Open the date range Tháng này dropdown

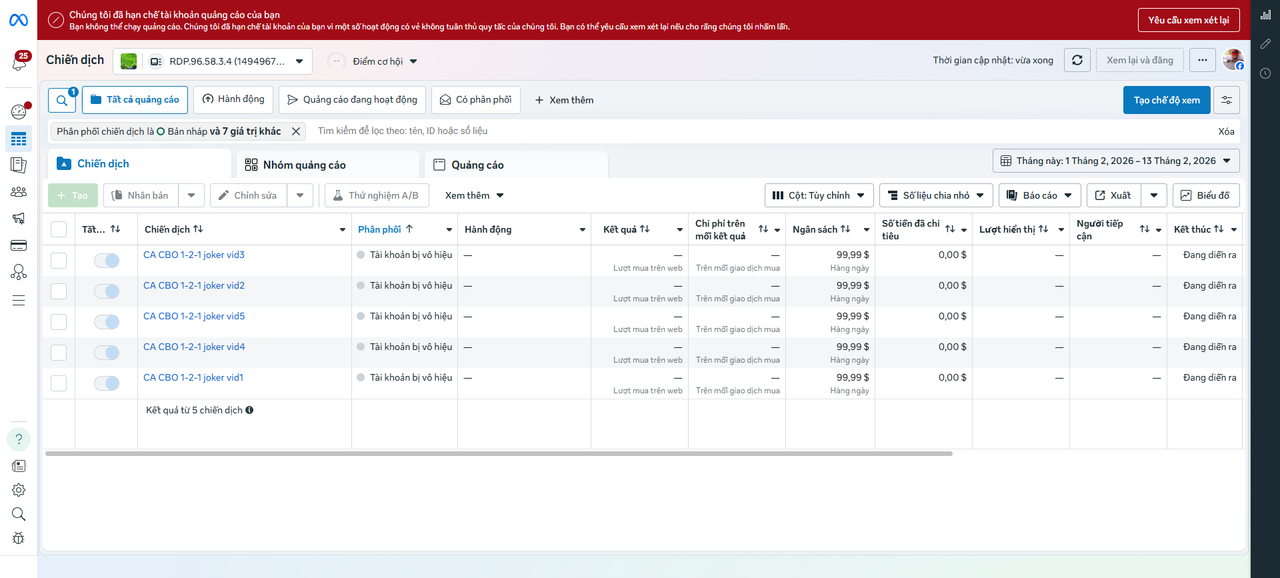1116,160
